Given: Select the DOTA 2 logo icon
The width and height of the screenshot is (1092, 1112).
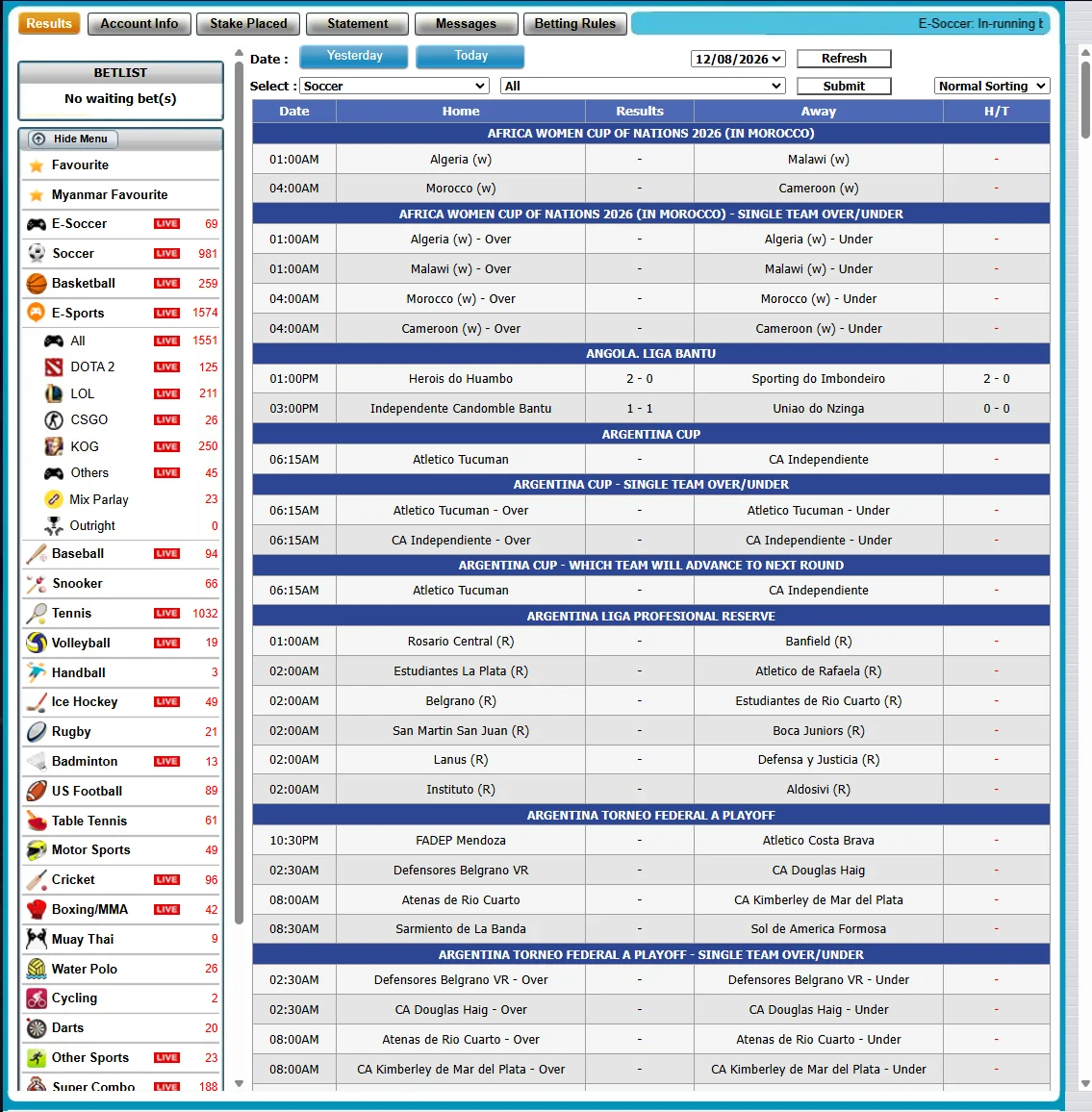Looking at the screenshot, I should (54, 366).
